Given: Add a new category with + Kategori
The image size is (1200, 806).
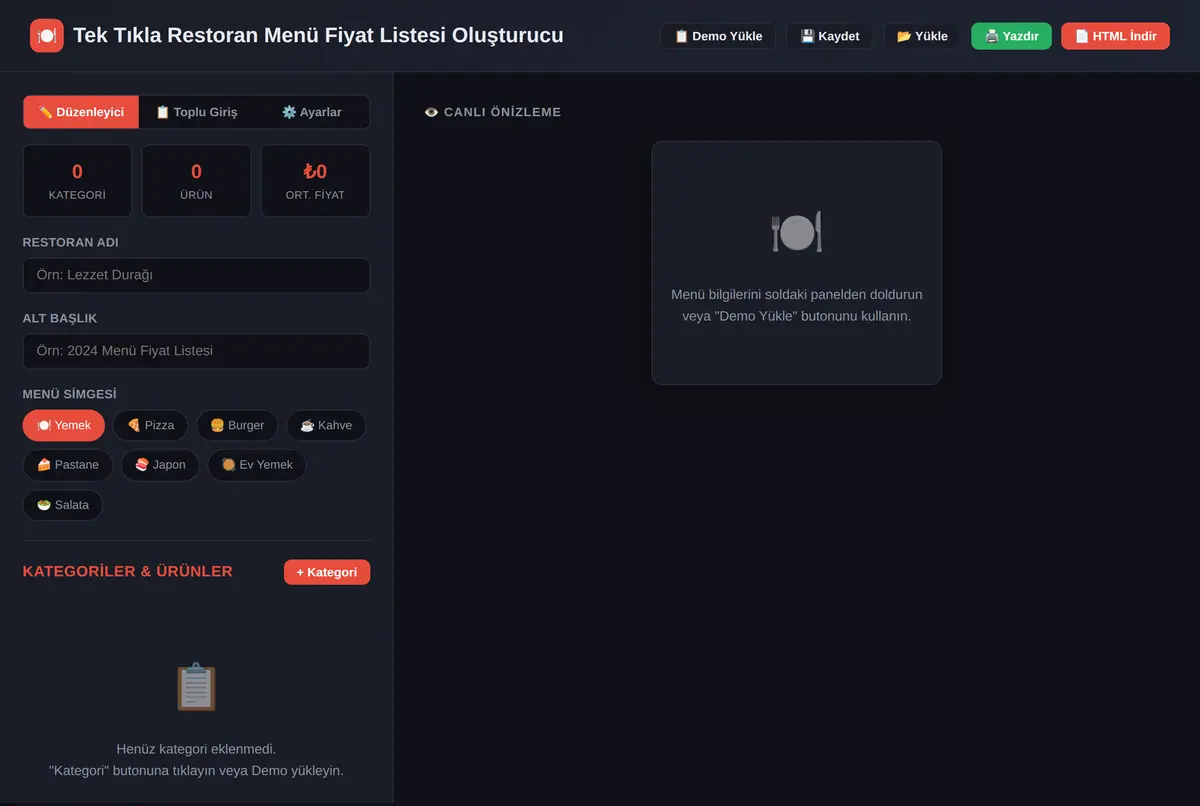Looking at the screenshot, I should pyautogui.click(x=327, y=572).
